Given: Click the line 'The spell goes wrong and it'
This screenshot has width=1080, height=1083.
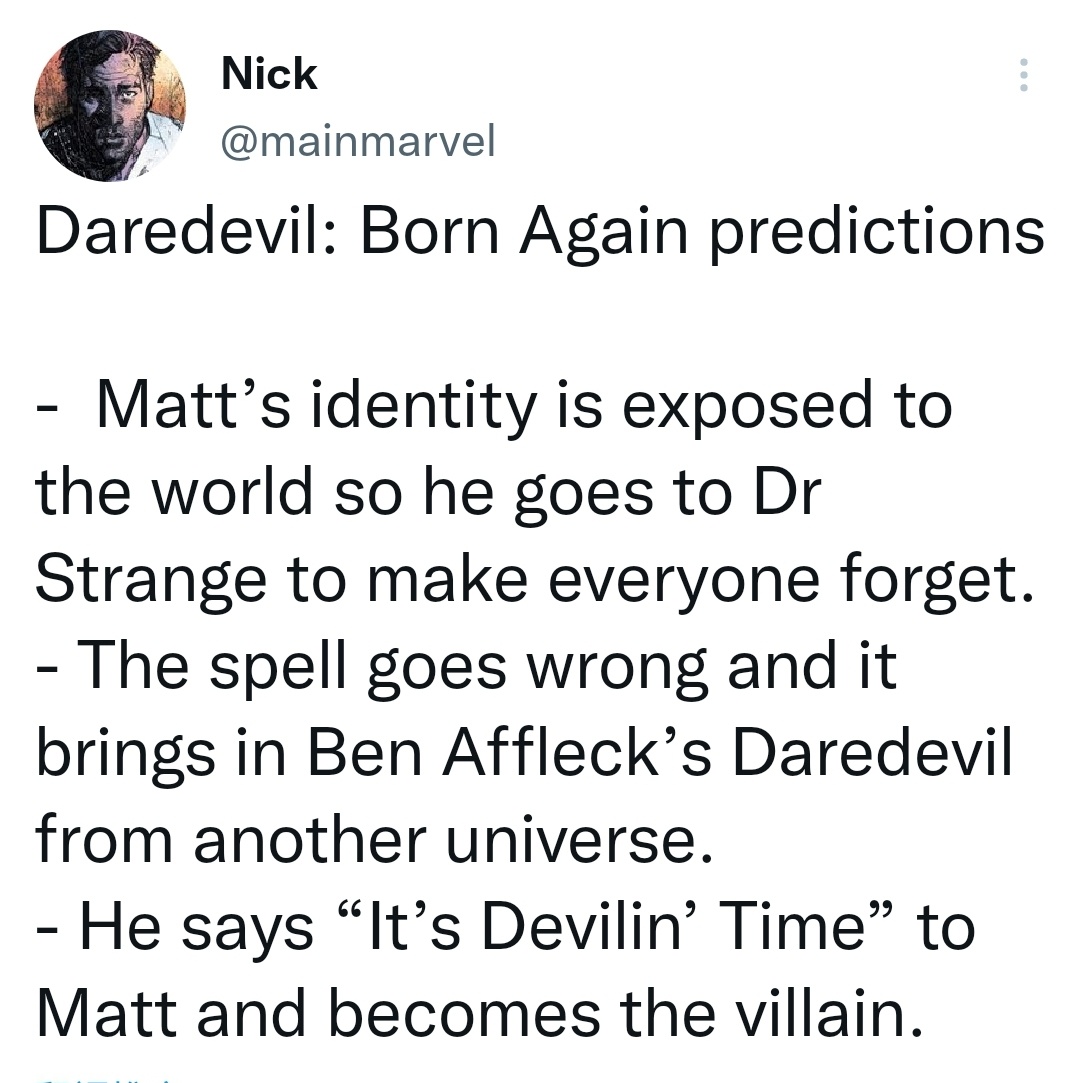Looking at the screenshot, I should [487, 666].
